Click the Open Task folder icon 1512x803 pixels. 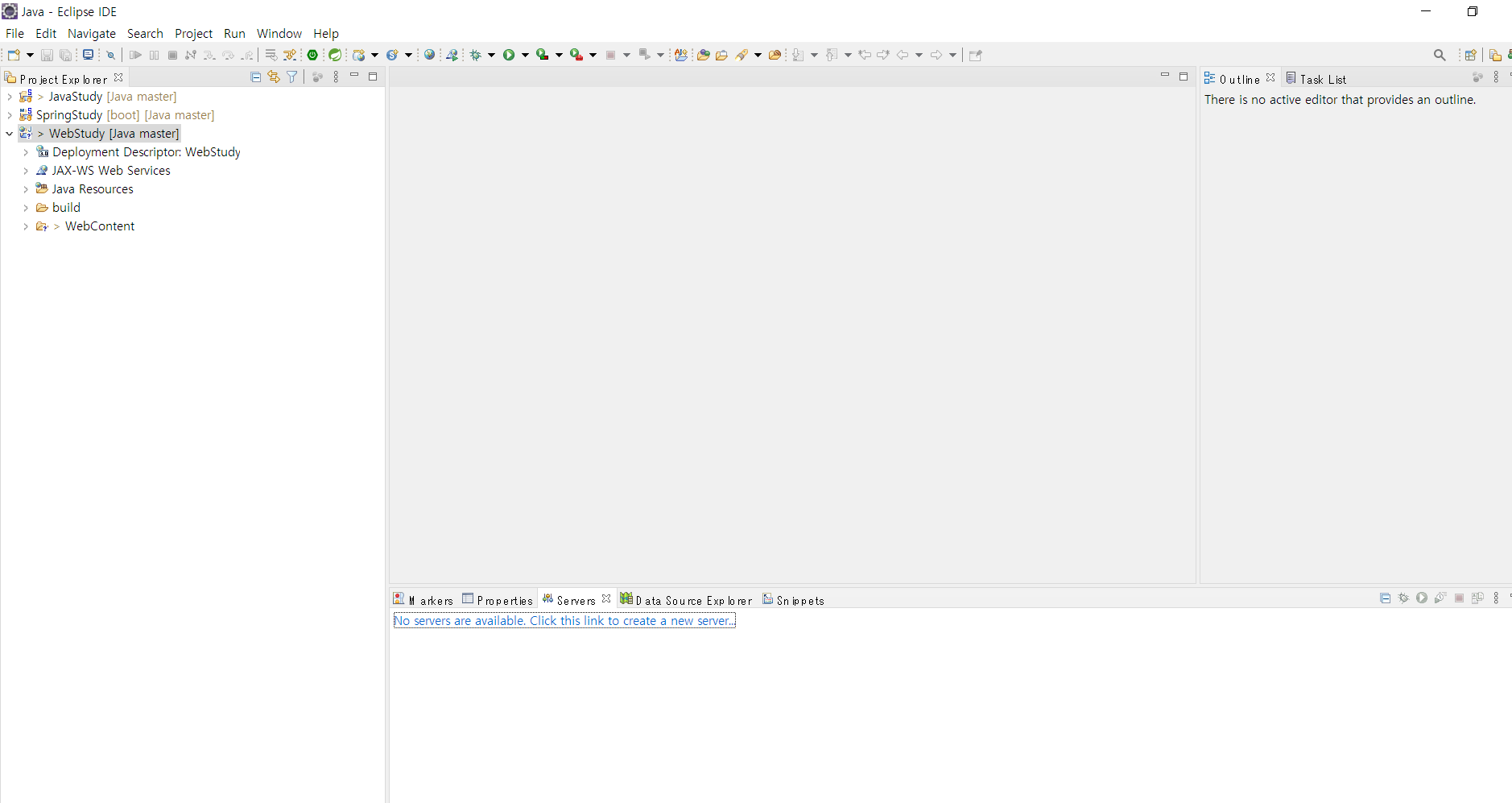pyautogui.click(x=721, y=55)
